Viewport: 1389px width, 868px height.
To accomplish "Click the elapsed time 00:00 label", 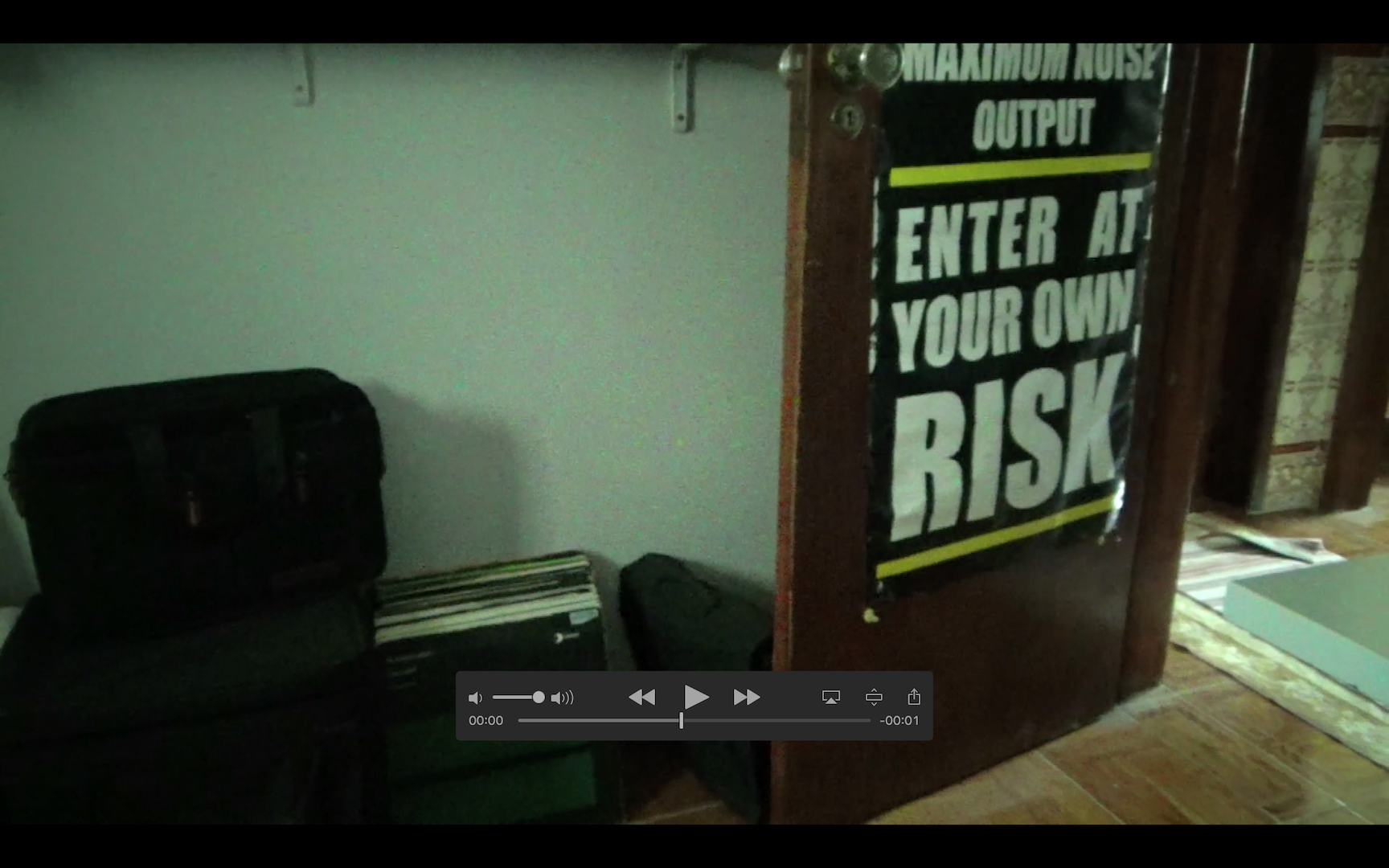I will coord(486,720).
